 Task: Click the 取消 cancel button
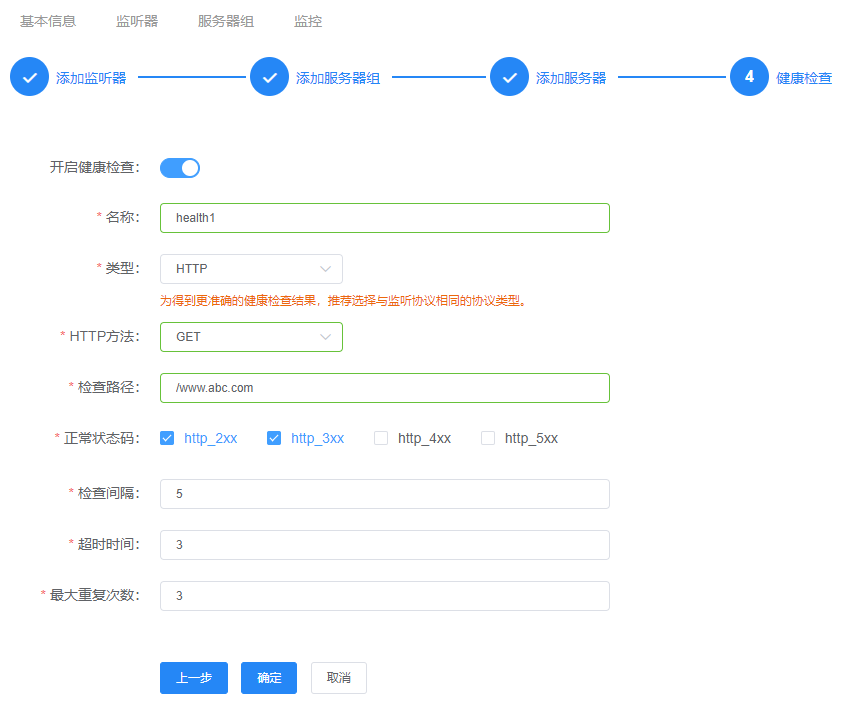click(x=339, y=678)
